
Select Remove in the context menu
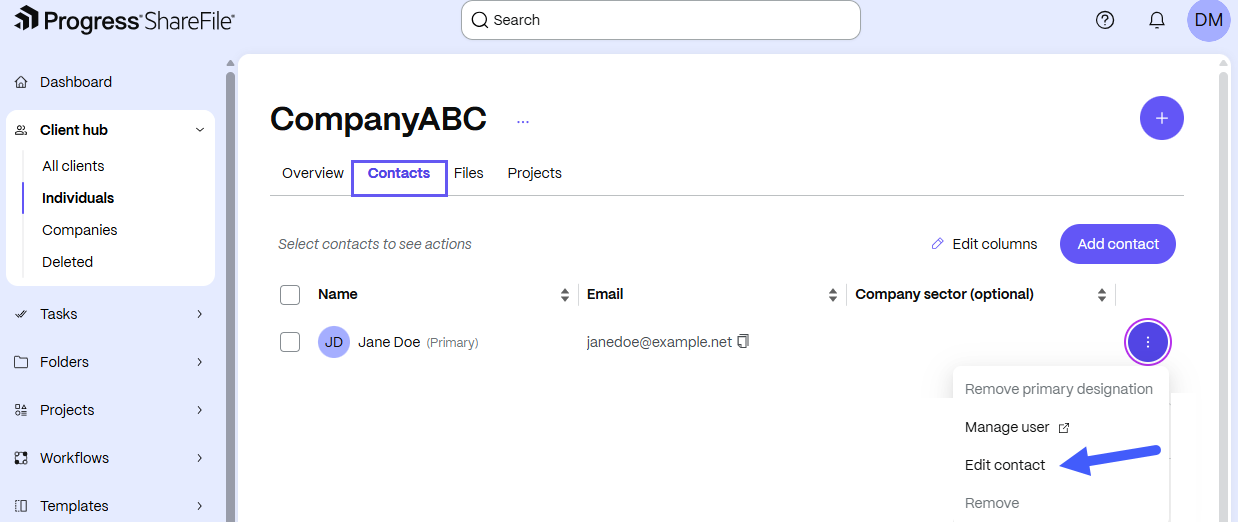(x=992, y=503)
